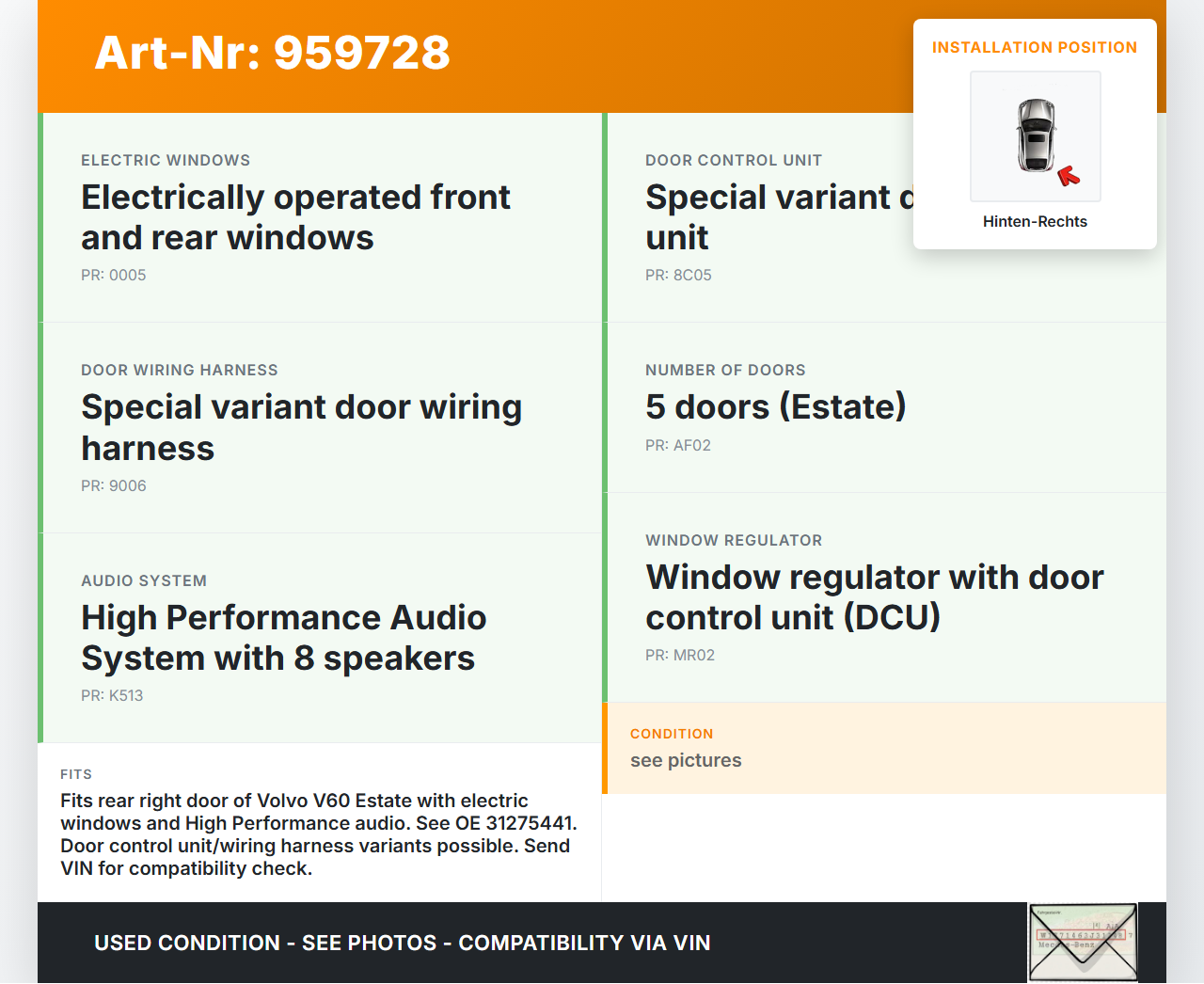The width and height of the screenshot is (1204, 984).
Task: Click the car installation position image
Action: coord(1035,136)
